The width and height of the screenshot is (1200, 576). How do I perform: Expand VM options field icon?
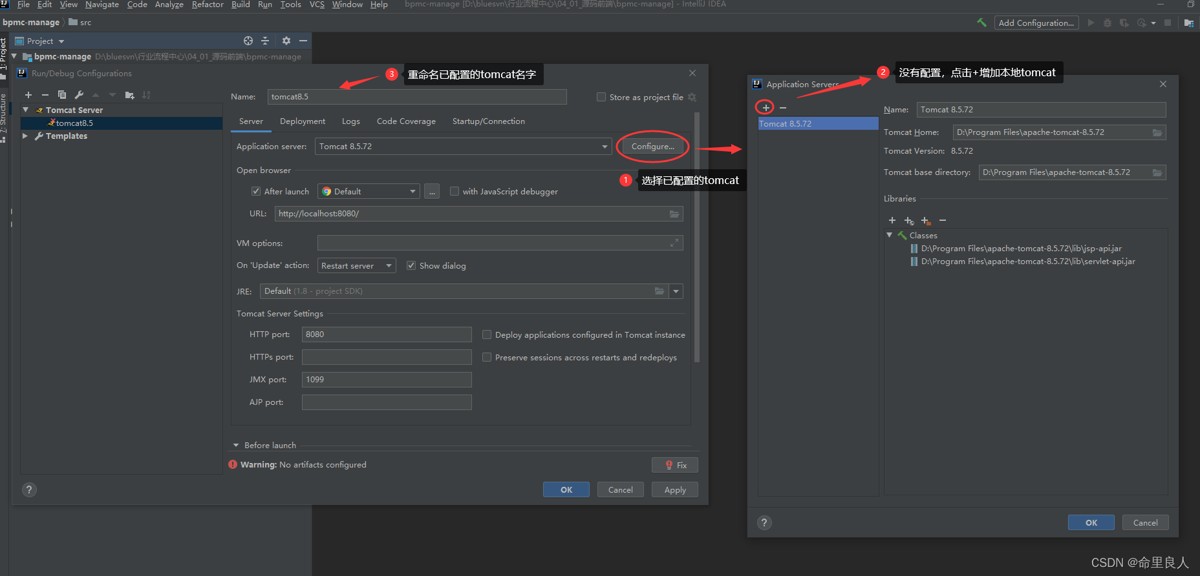click(x=675, y=243)
